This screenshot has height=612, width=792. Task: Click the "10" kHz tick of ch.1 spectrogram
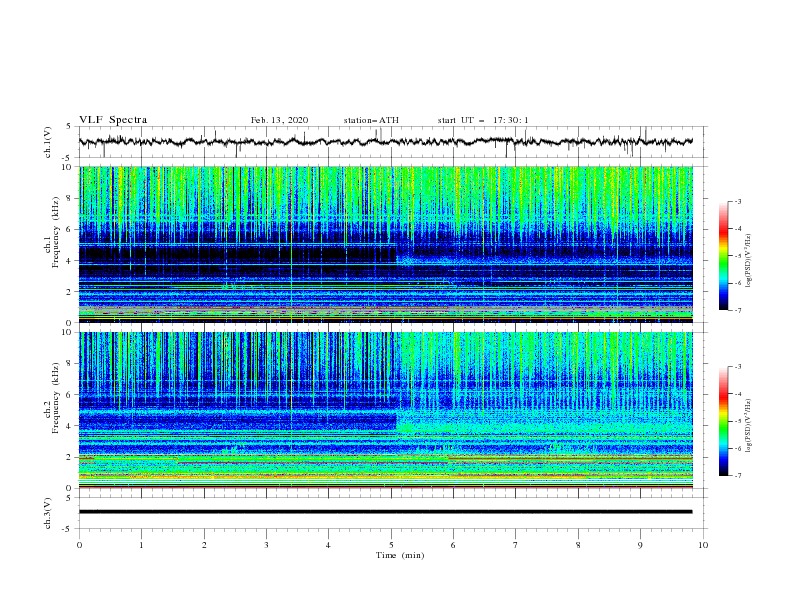point(67,167)
